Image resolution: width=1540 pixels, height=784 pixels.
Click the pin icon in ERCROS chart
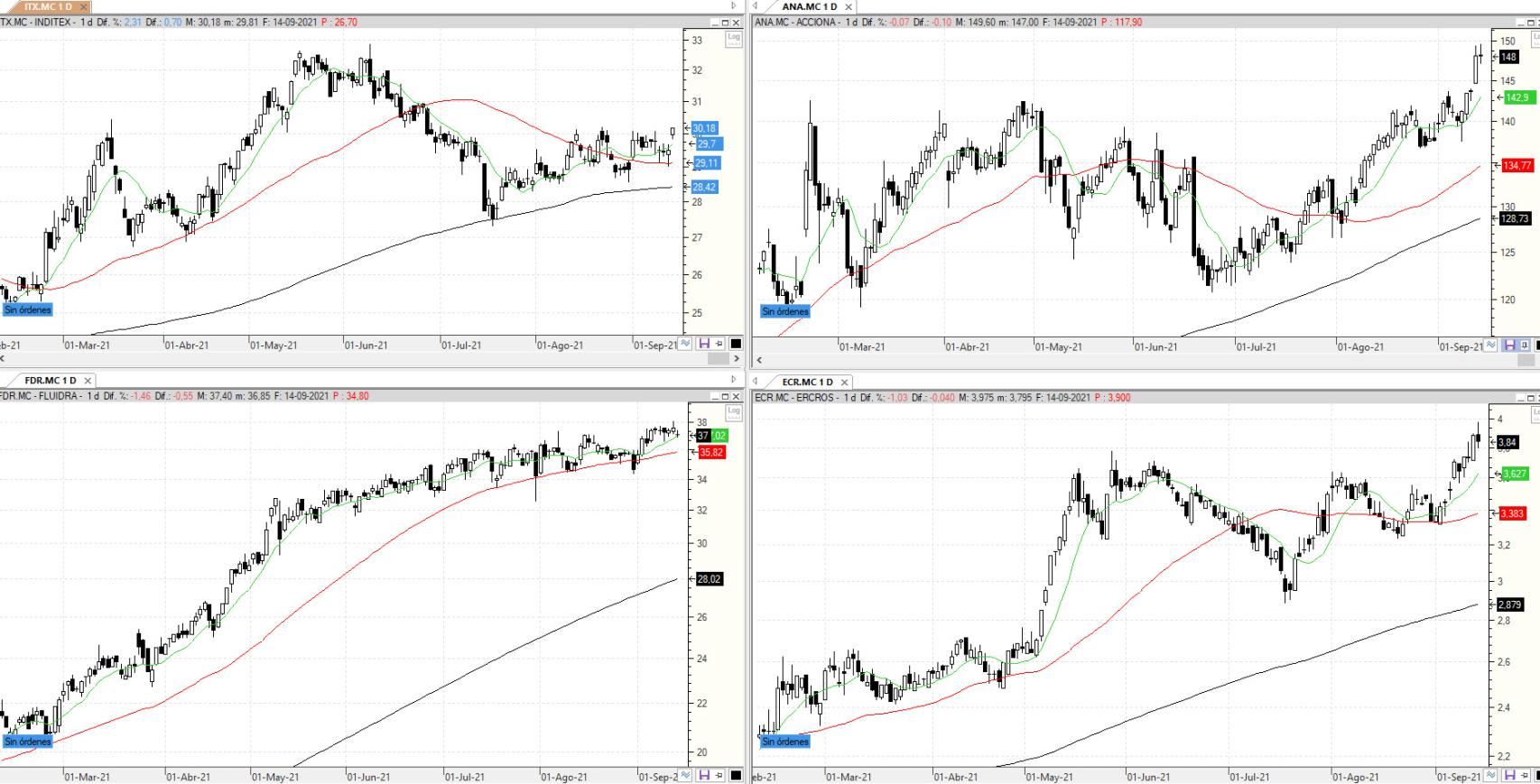coord(1524,775)
